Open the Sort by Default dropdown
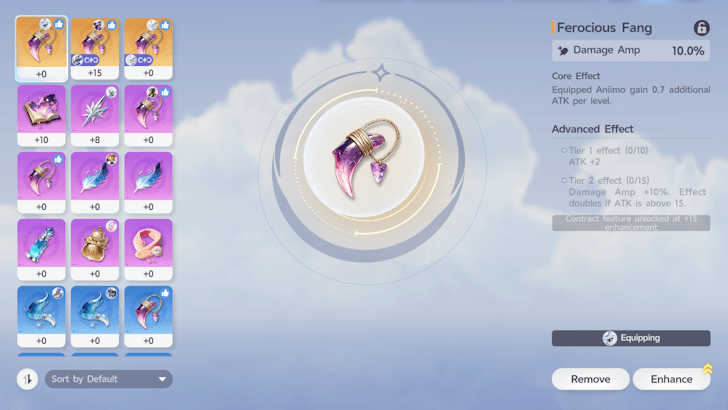 point(109,379)
